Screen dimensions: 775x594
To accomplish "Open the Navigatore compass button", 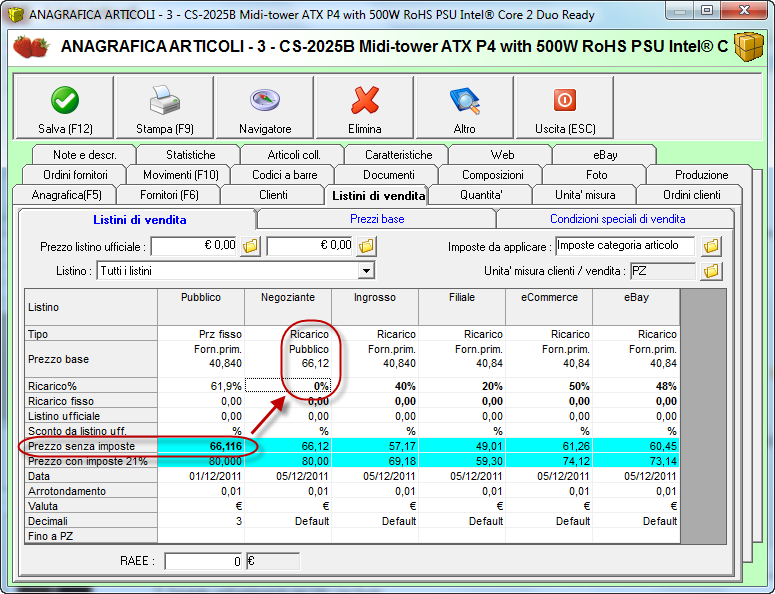I will (x=265, y=108).
